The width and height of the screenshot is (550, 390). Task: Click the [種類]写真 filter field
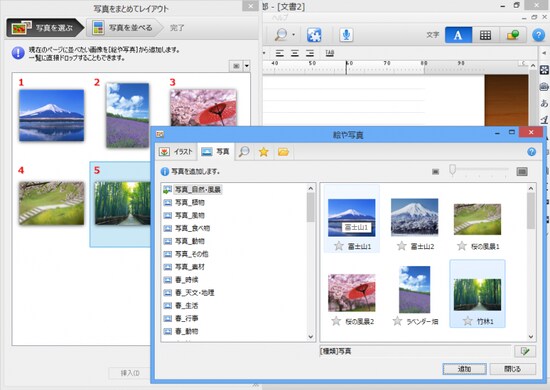click(415, 351)
